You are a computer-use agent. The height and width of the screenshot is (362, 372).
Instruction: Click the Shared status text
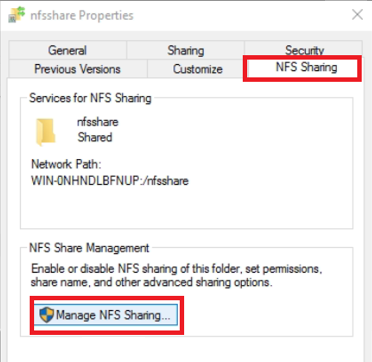point(95,137)
